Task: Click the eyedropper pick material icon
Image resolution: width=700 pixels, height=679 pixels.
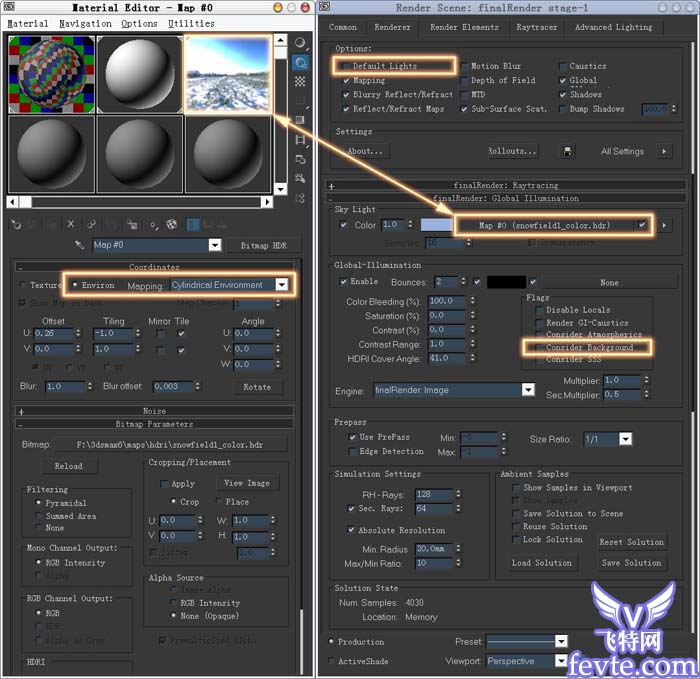Action: 81,245
